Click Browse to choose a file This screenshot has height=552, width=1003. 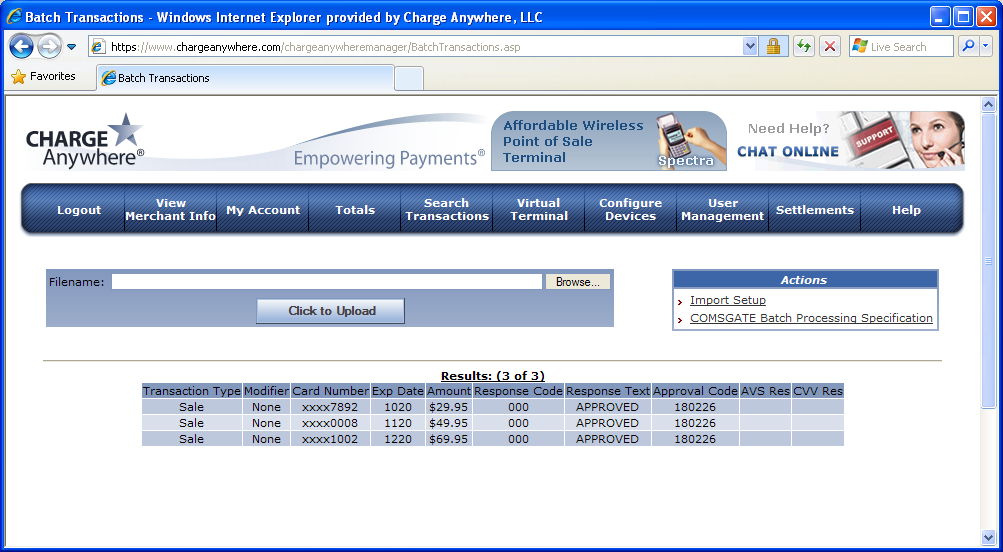[x=577, y=282]
